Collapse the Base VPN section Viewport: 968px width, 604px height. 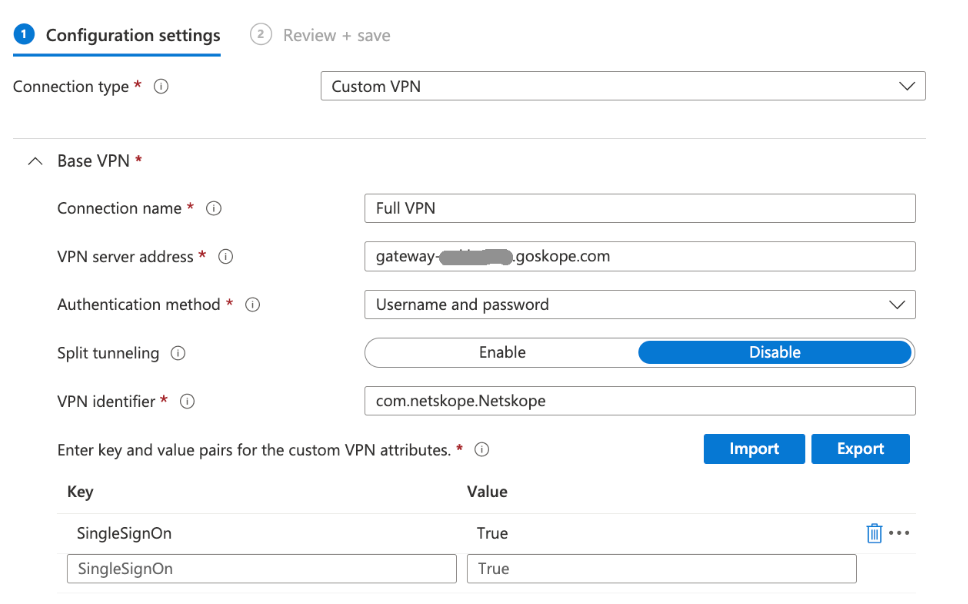click(x=35, y=161)
